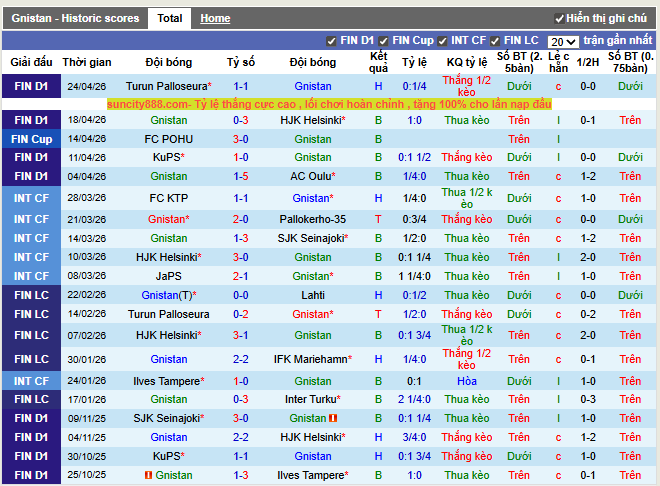Open the 2-1 score of JaPS match
Image resolution: width=660 pixels, height=486 pixels.
[241, 276]
